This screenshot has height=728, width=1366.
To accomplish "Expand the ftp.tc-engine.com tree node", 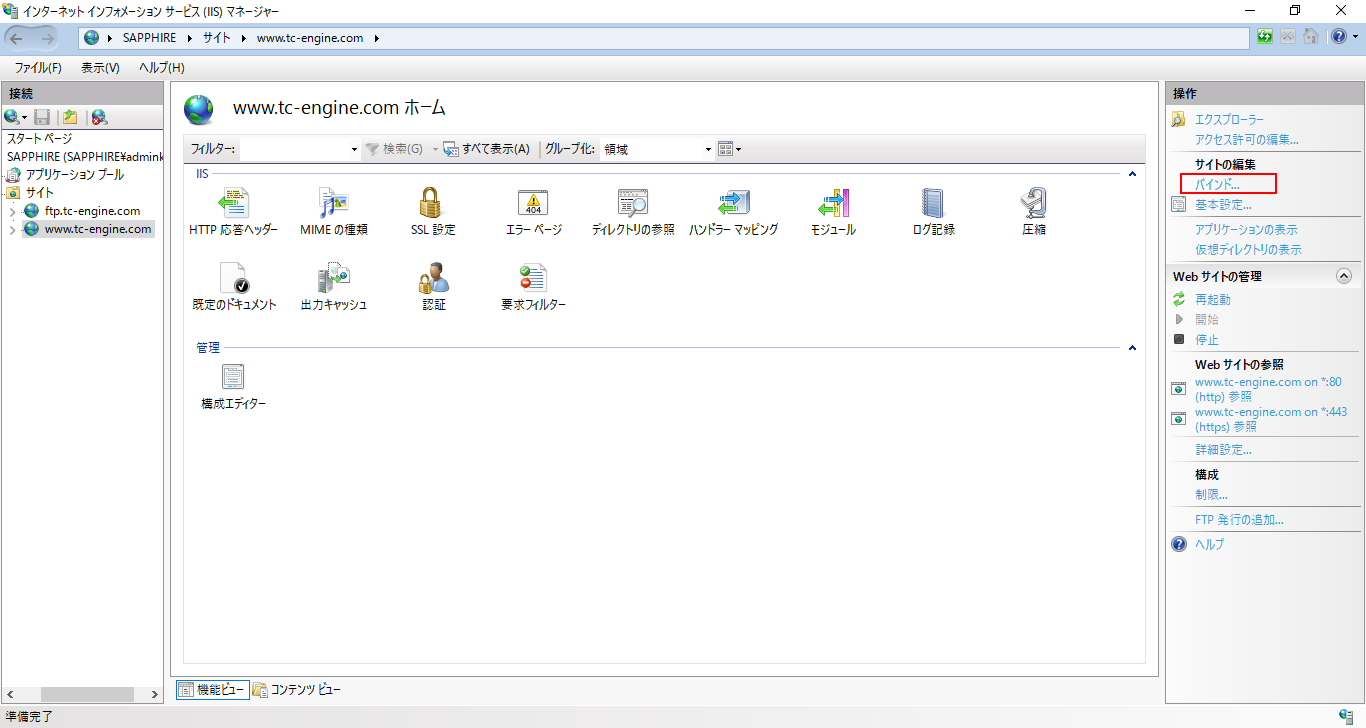I will (x=12, y=211).
